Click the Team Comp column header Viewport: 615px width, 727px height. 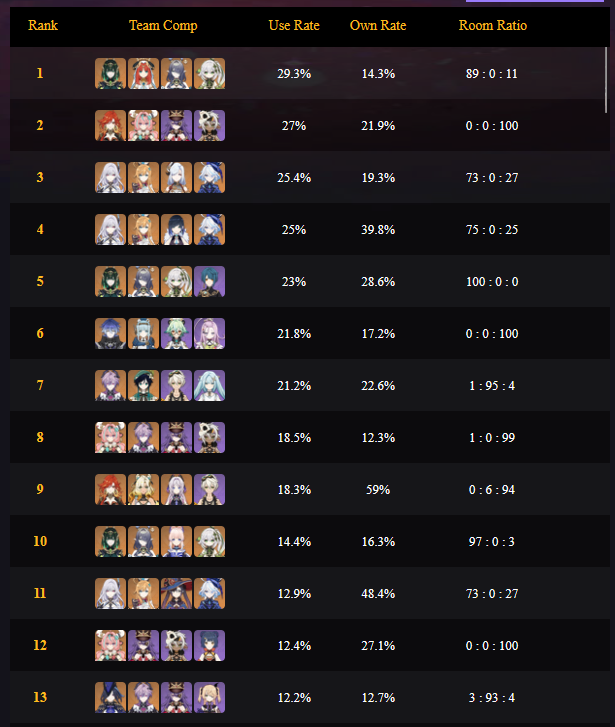(163, 25)
